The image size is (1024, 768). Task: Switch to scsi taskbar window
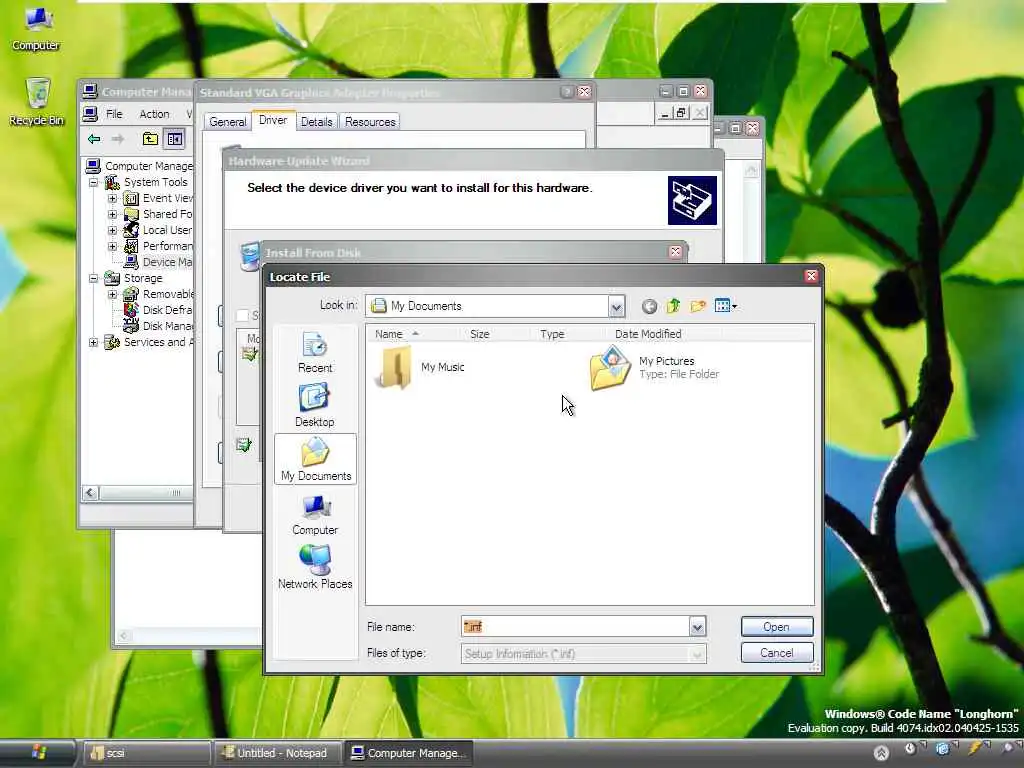[146, 753]
